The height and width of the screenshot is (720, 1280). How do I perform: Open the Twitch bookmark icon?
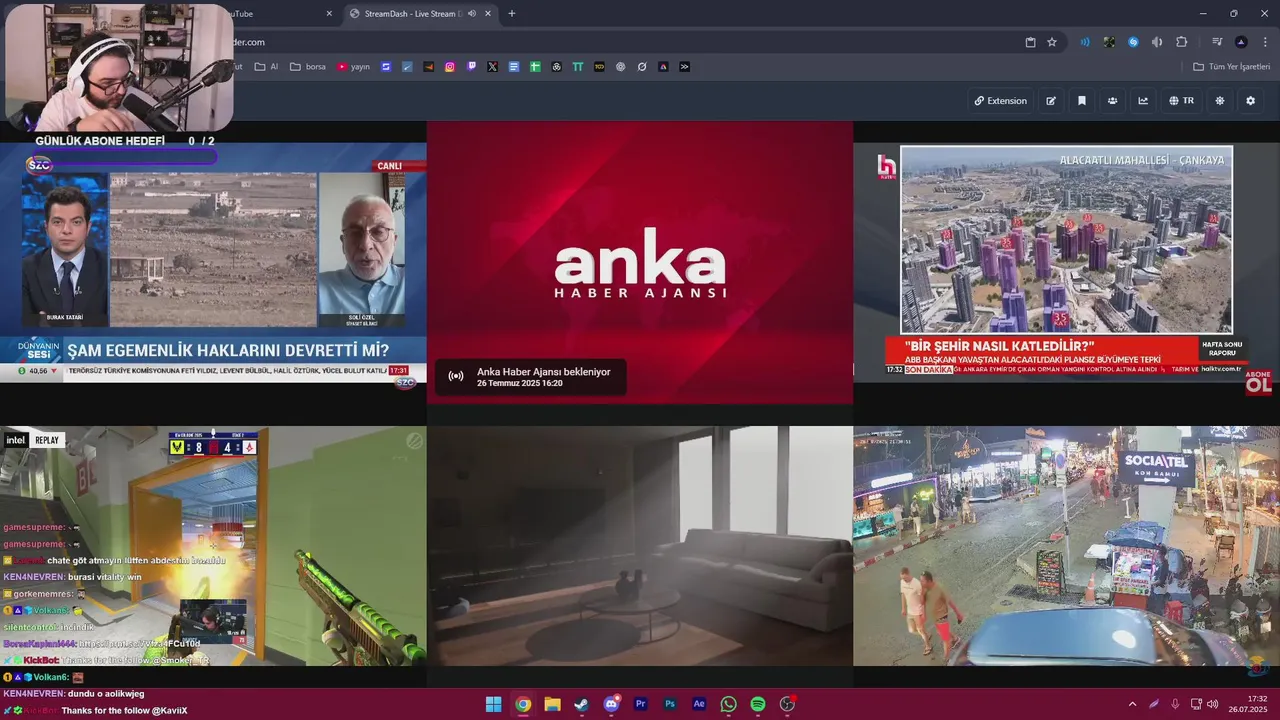click(x=472, y=67)
